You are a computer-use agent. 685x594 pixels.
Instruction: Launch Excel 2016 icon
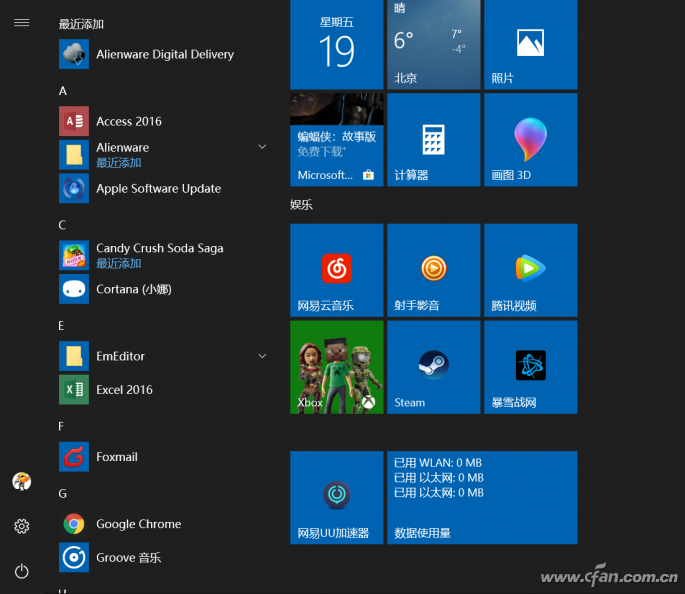point(74,390)
